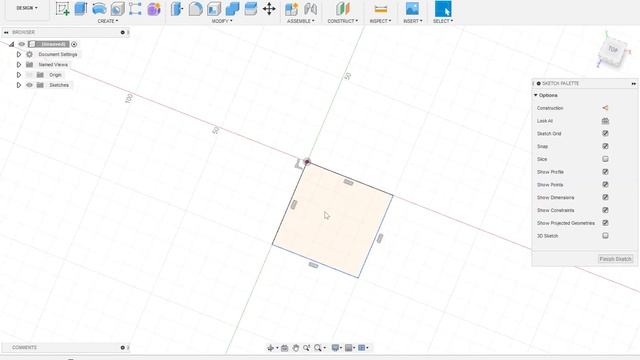Viewport: 640px width, 360px height.
Task: Enable the 3D Sketch checkbox
Action: click(605, 236)
